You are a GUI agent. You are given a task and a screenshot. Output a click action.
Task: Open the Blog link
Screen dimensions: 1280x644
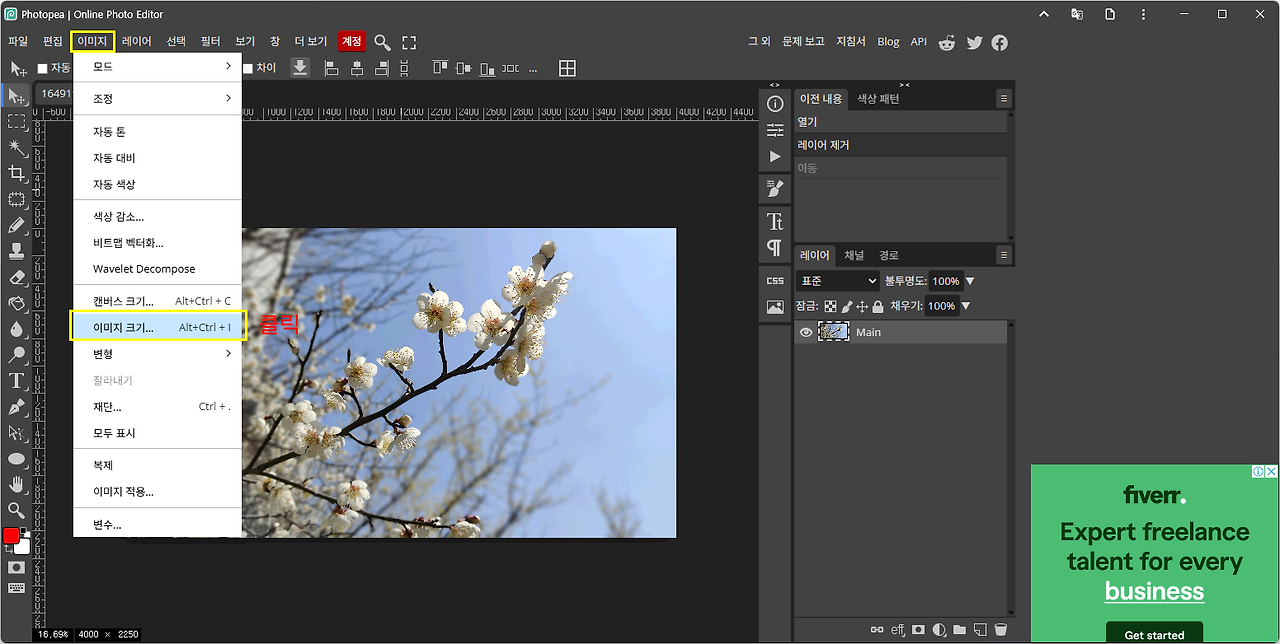point(888,42)
